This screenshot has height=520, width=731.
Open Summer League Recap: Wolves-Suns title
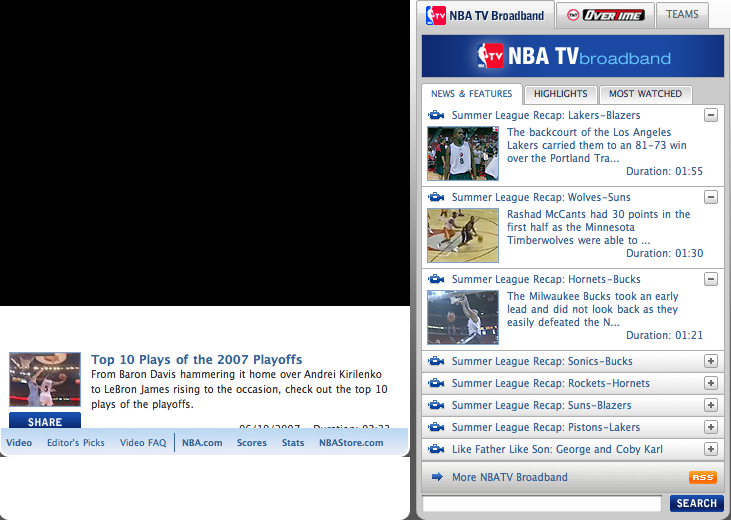tap(541, 197)
